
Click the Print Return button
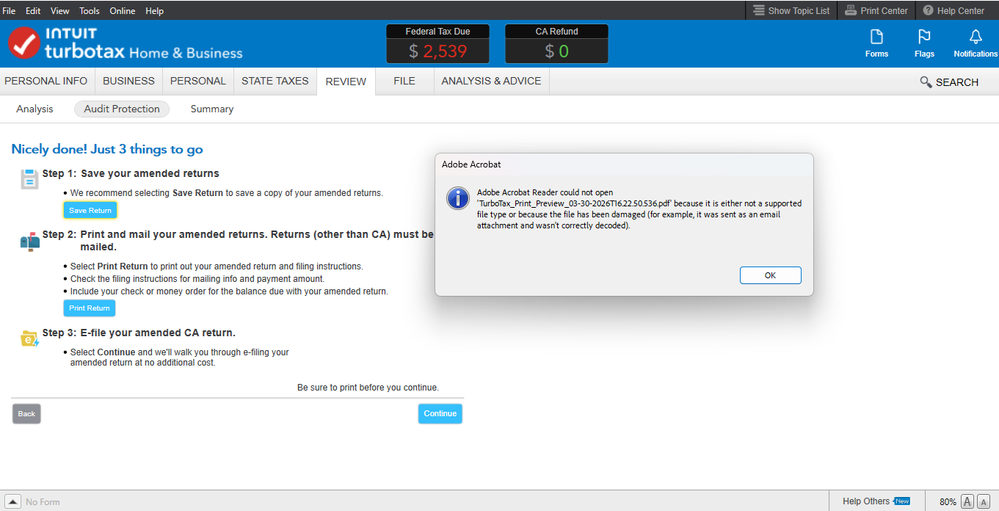click(x=89, y=308)
